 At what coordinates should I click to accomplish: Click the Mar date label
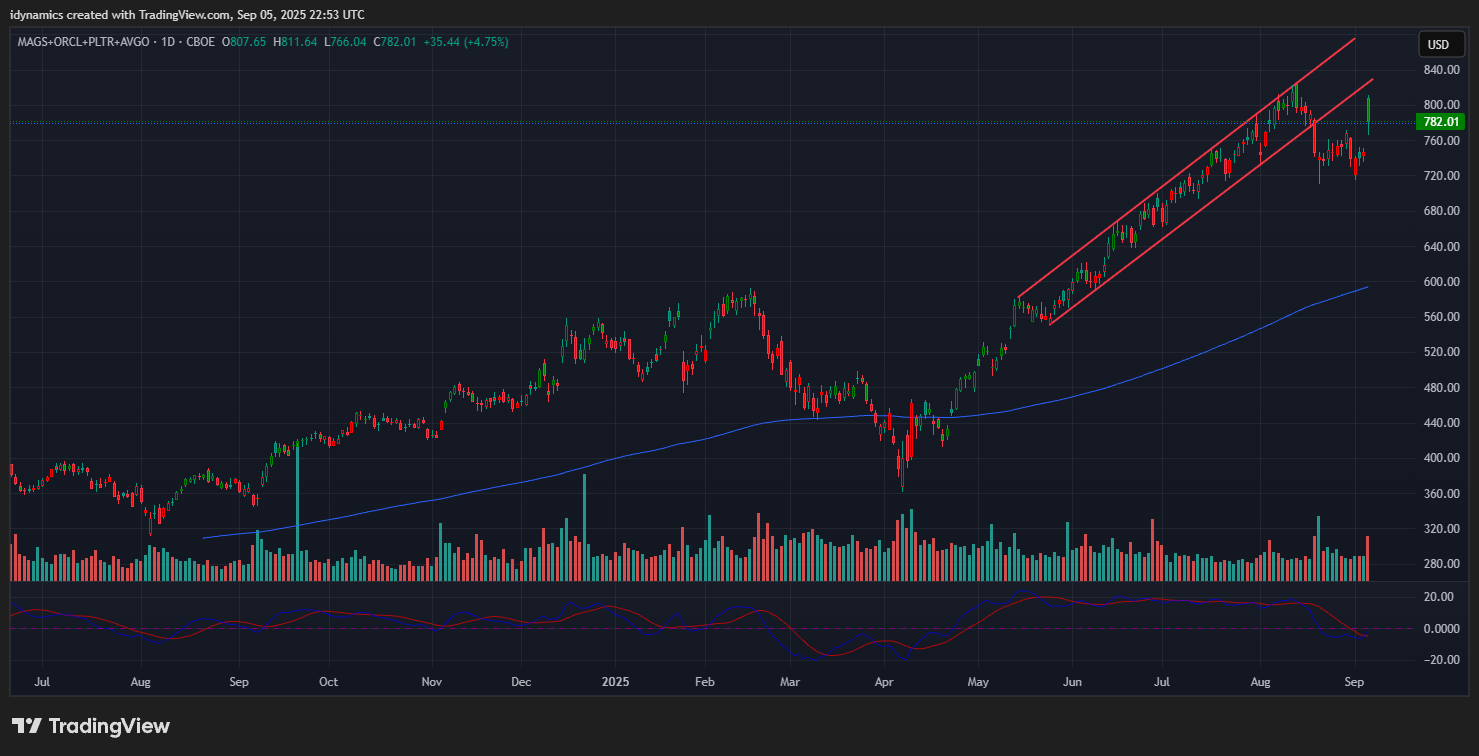point(790,682)
